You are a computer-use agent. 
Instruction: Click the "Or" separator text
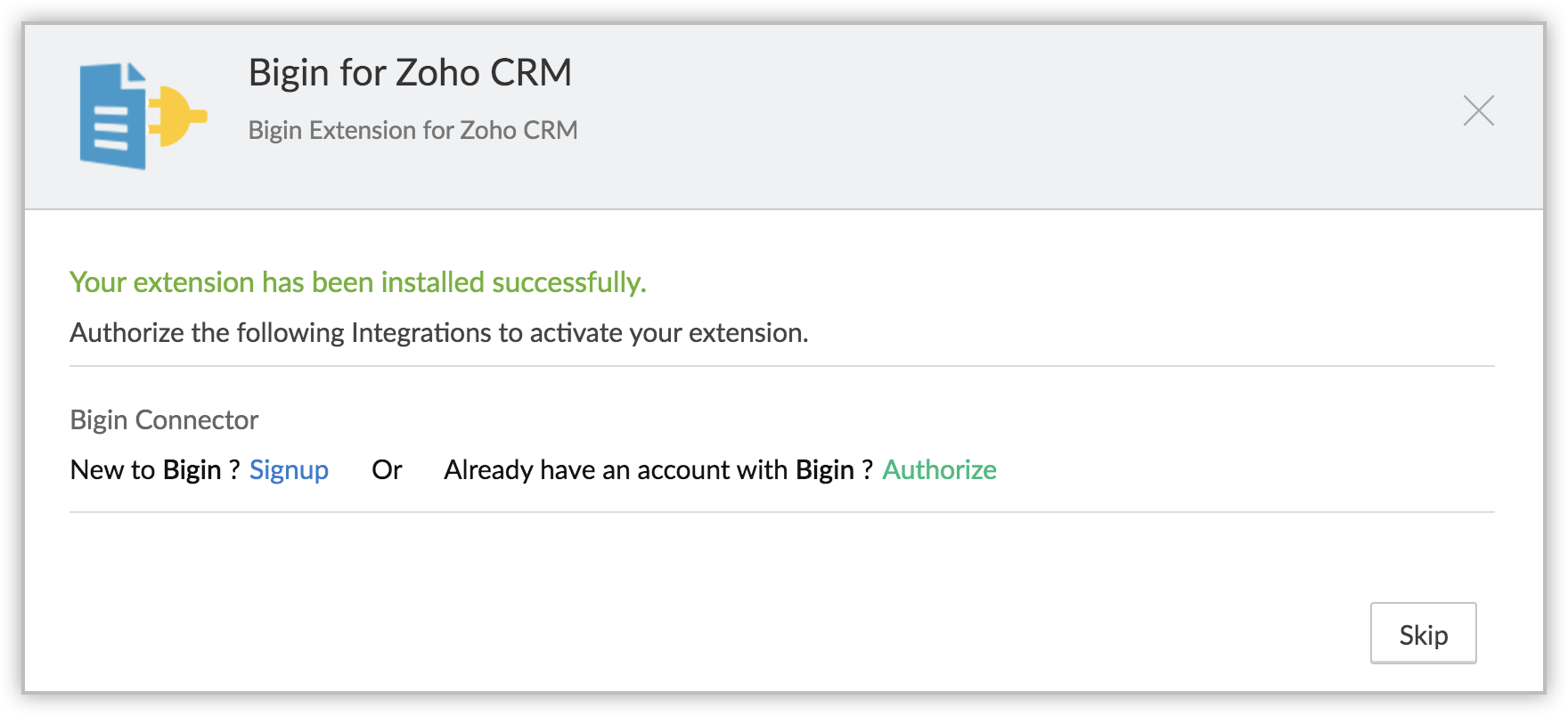click(x=387, y=469)
